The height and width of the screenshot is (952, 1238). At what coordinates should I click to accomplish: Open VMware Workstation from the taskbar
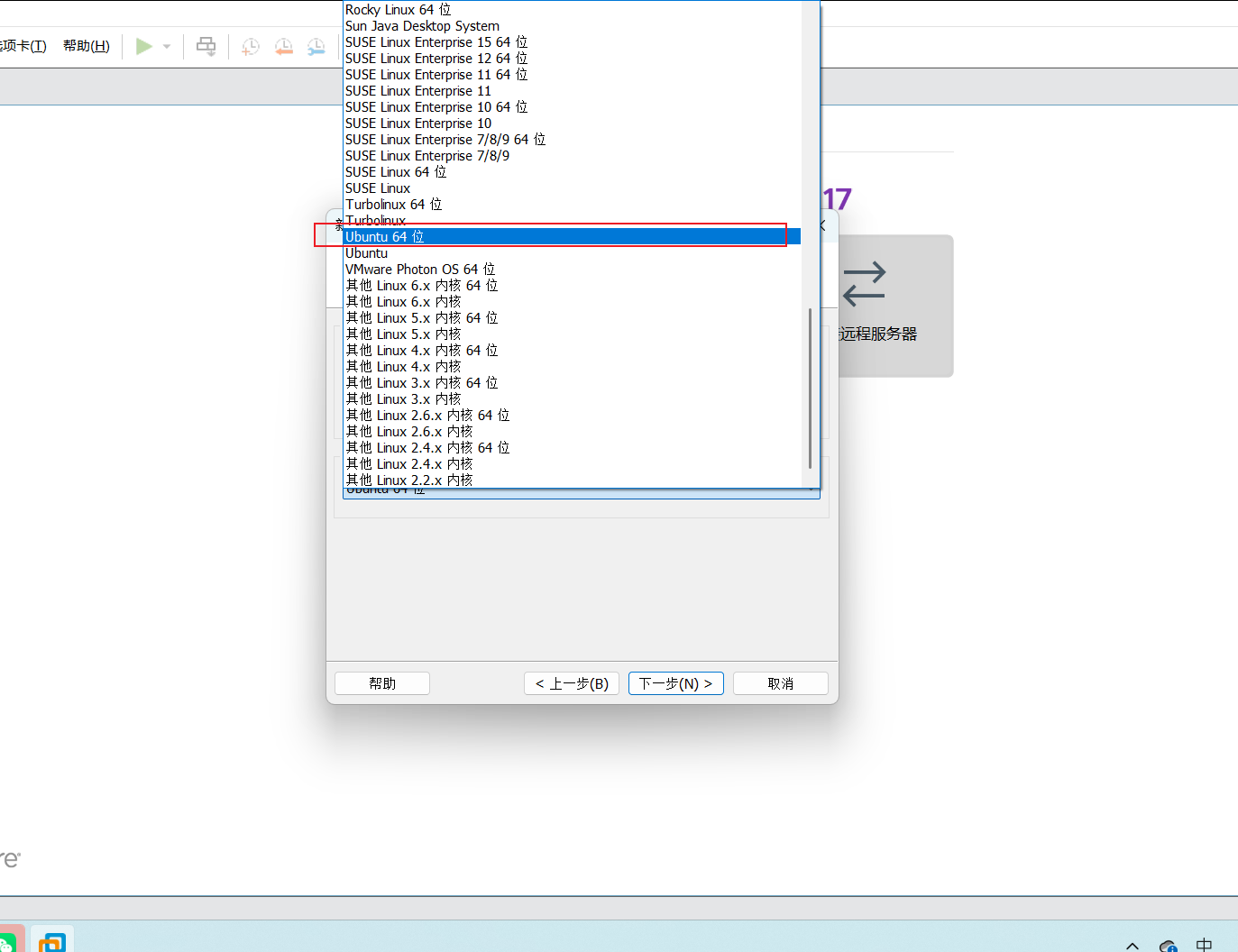point(52,940)
